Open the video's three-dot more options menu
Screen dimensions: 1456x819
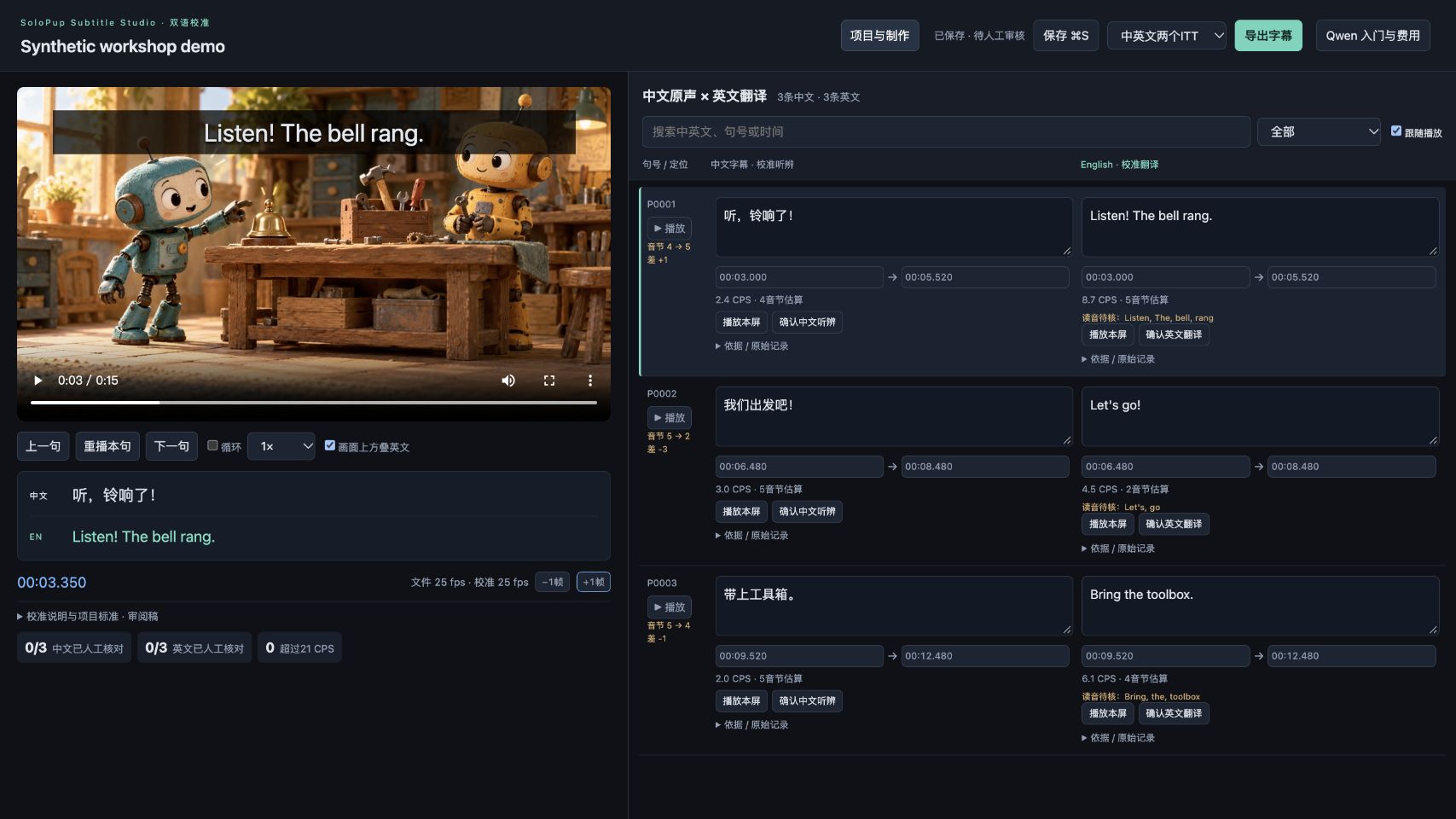click(x=590, y=380)
